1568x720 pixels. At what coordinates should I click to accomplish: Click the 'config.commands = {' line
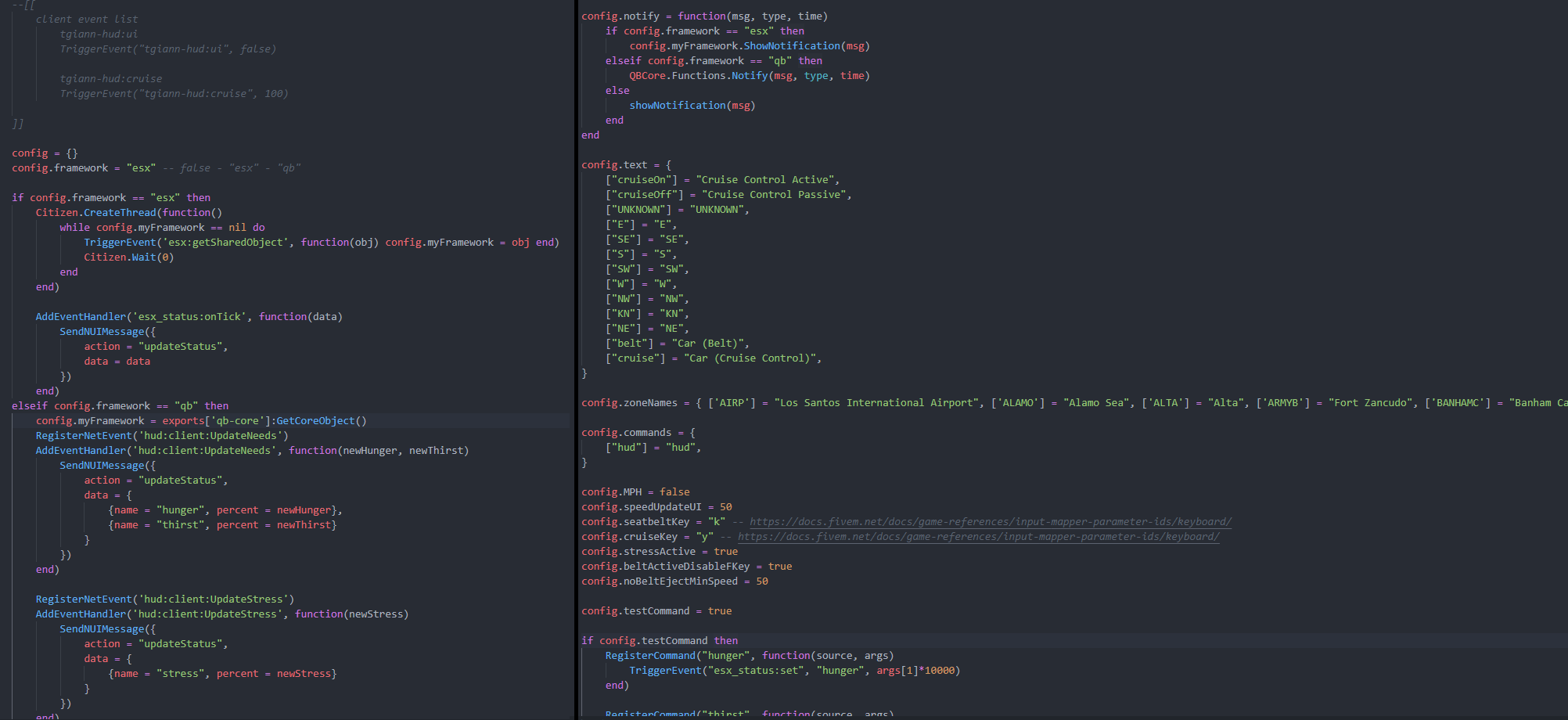click(x=638, y=432)
